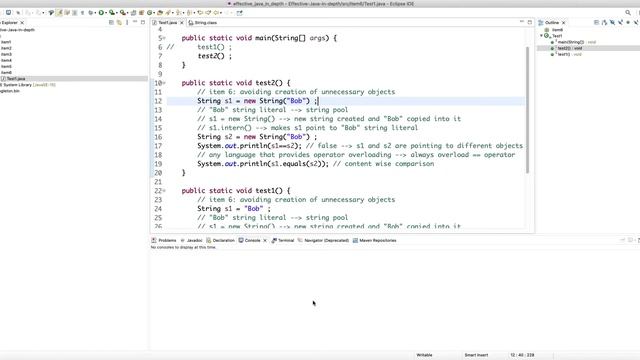Minimize the Package Explorer panel
This screenshot has height=360, width=640.
pos(135,22)
